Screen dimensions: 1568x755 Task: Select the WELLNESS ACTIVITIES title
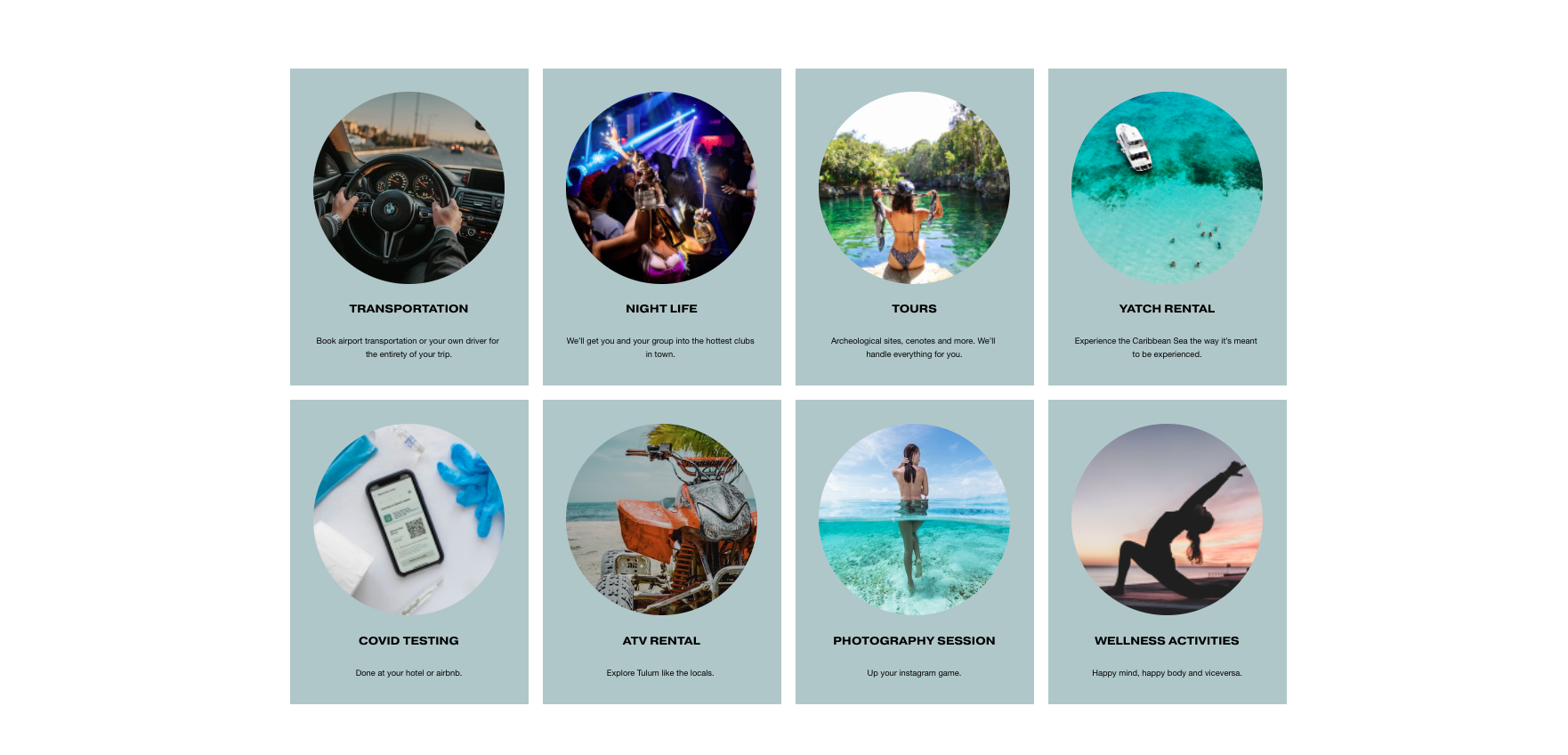click(1167, 641)
